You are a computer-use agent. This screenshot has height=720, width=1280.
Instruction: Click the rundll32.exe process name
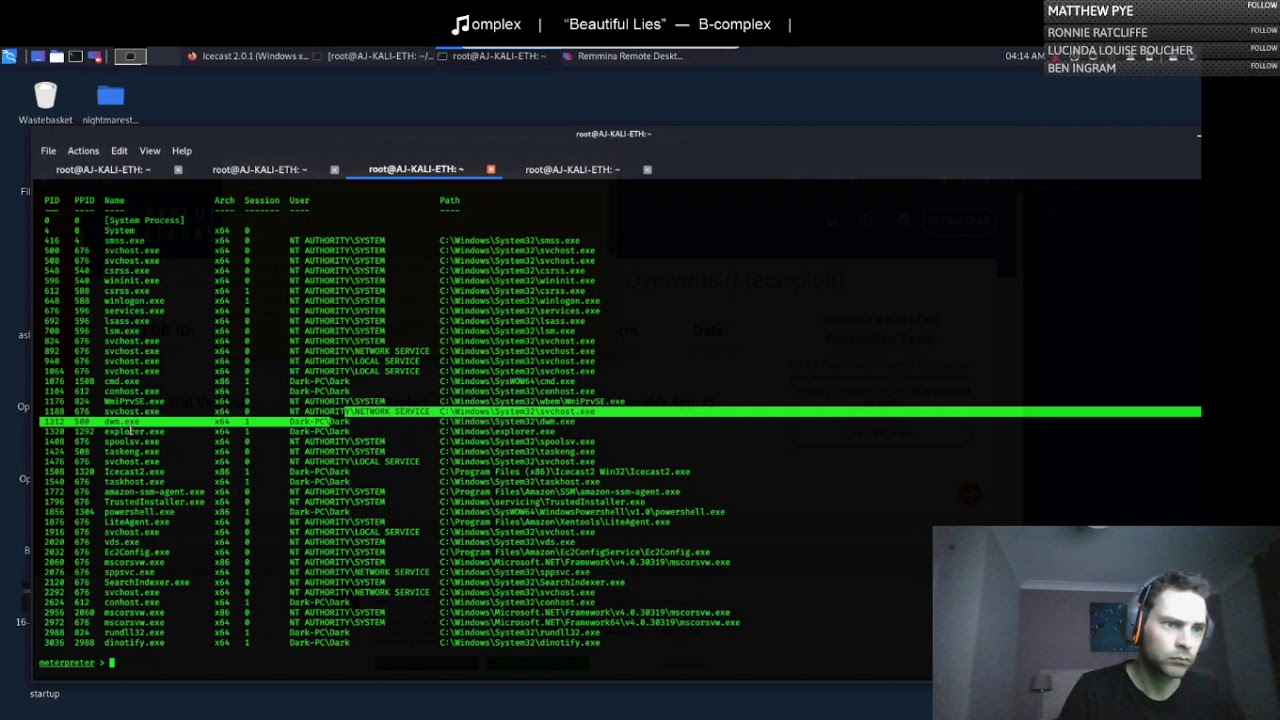(134, 632)
